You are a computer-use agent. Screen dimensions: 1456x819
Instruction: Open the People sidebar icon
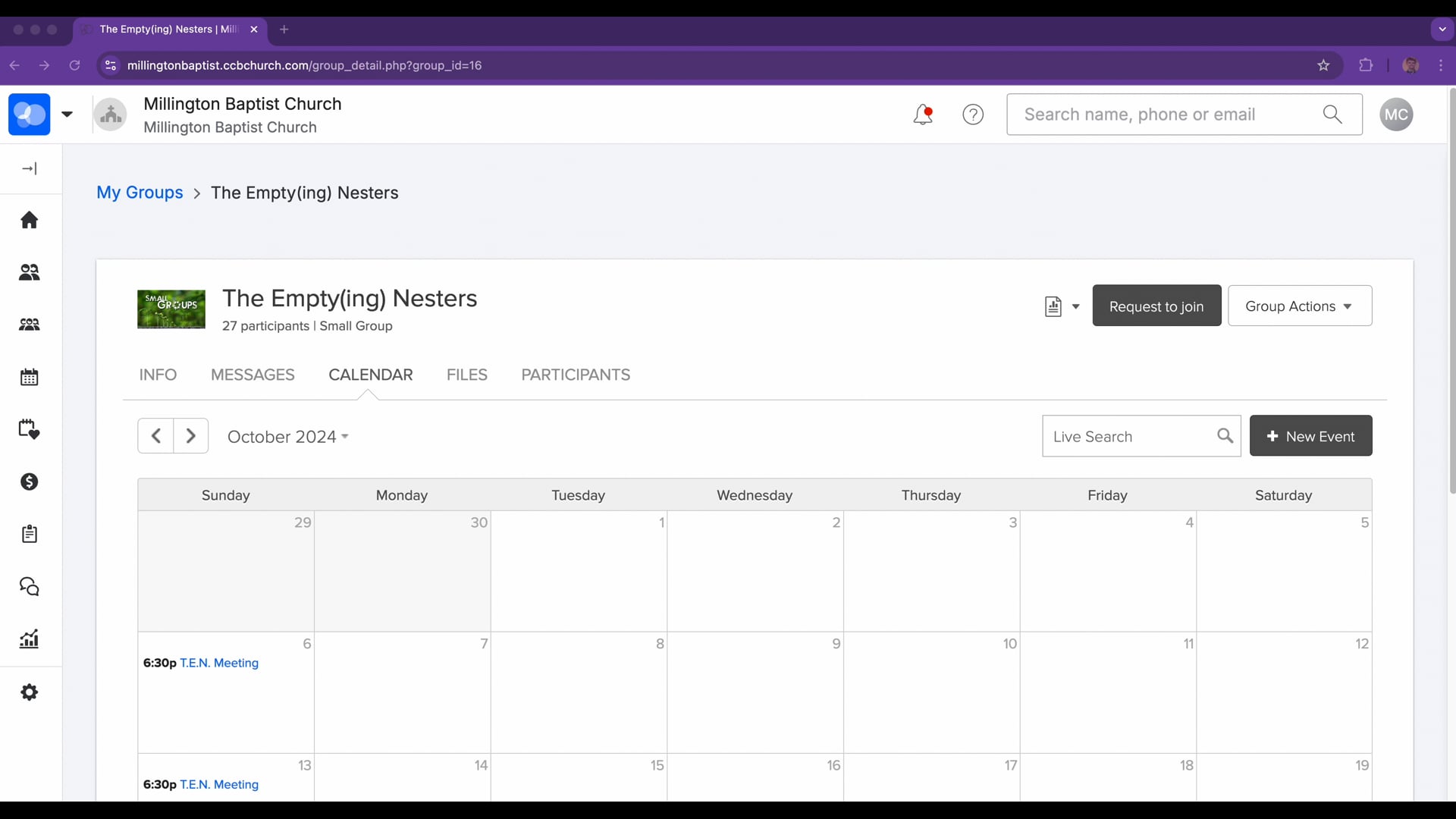(x=30, y=272)
